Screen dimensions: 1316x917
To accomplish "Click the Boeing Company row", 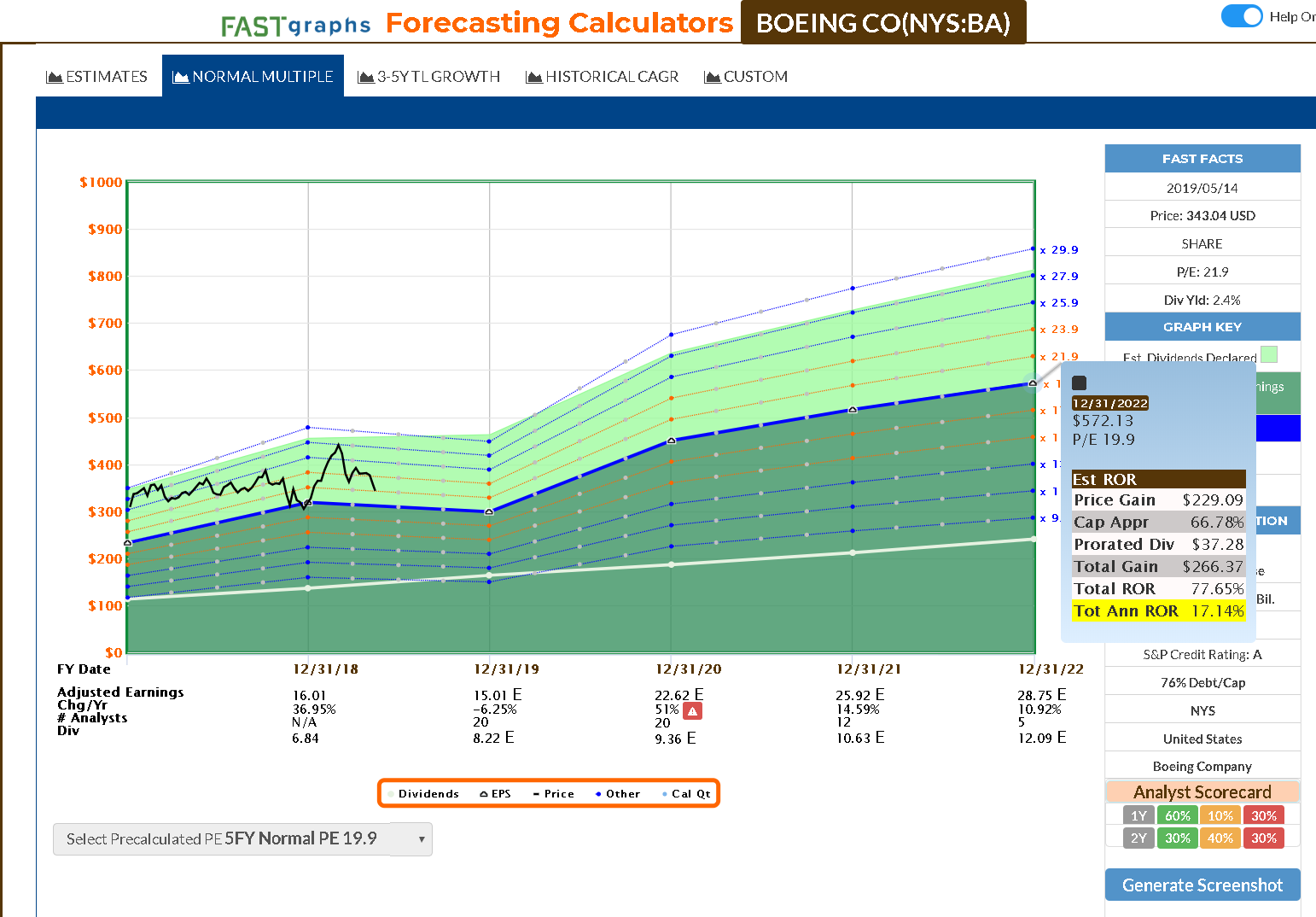I will (1202, 767).
